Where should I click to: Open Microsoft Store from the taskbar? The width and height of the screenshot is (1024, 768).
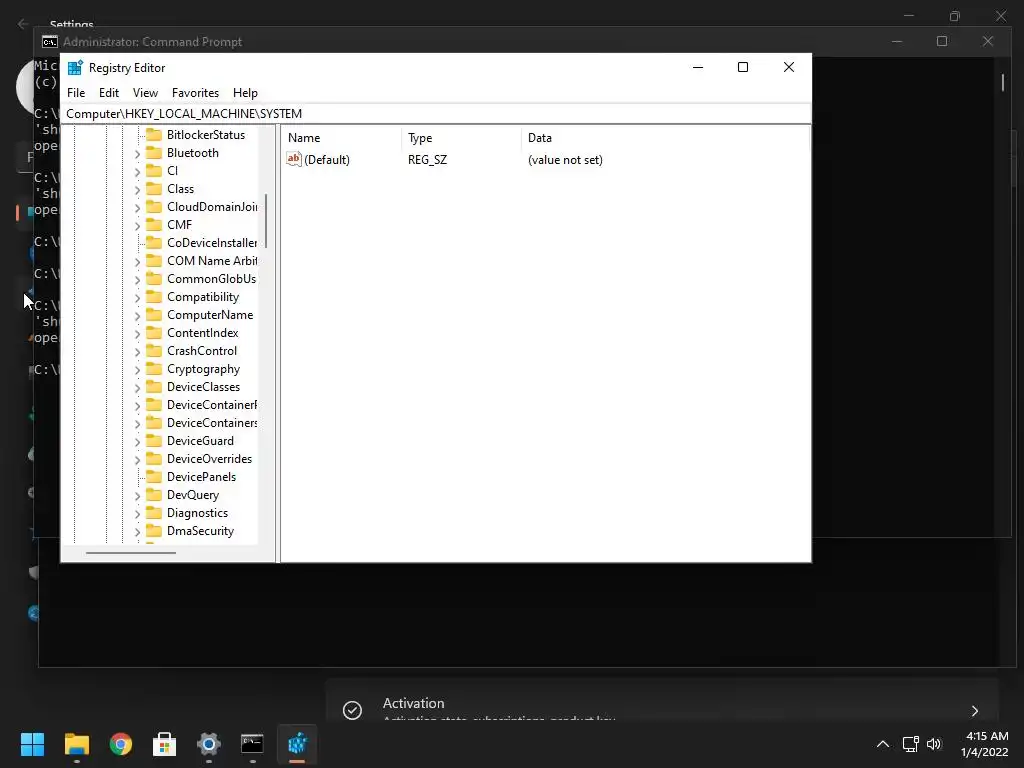click(x=165, y=744)
